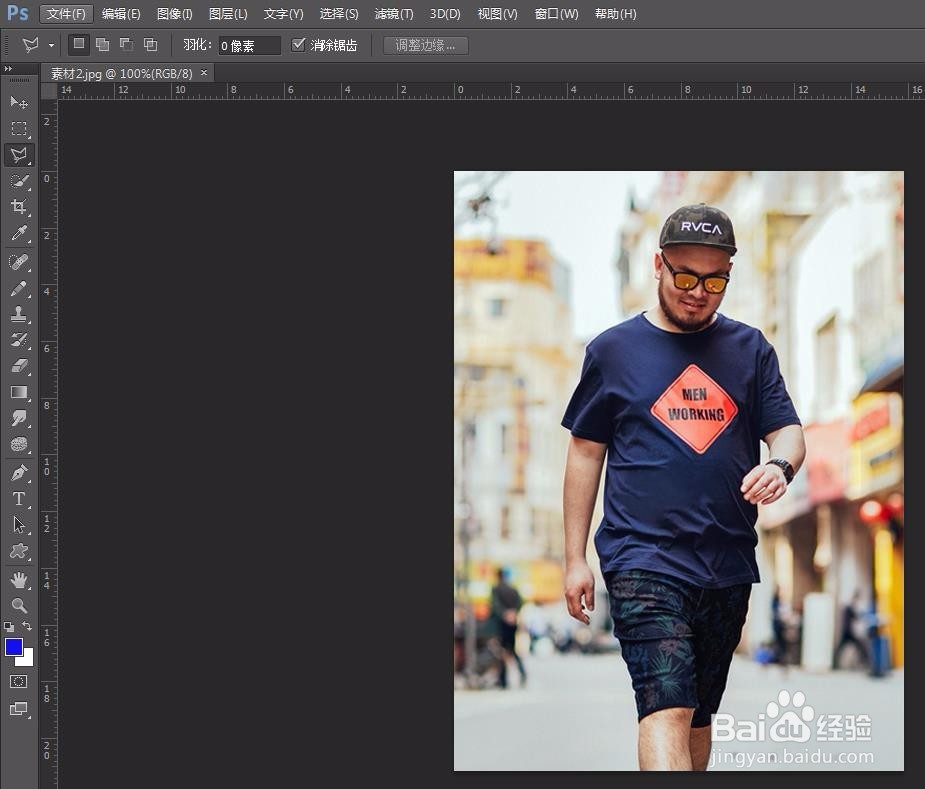Click the 羽化 feather input field
This screenshot has width=925, height=789.
coord(250,45)
